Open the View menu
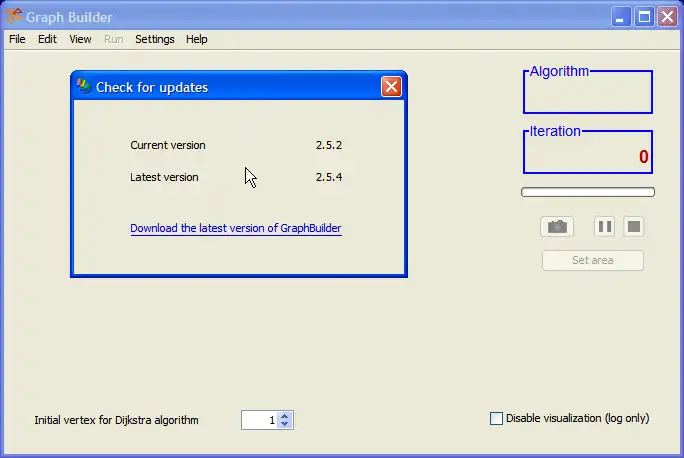 80,39
